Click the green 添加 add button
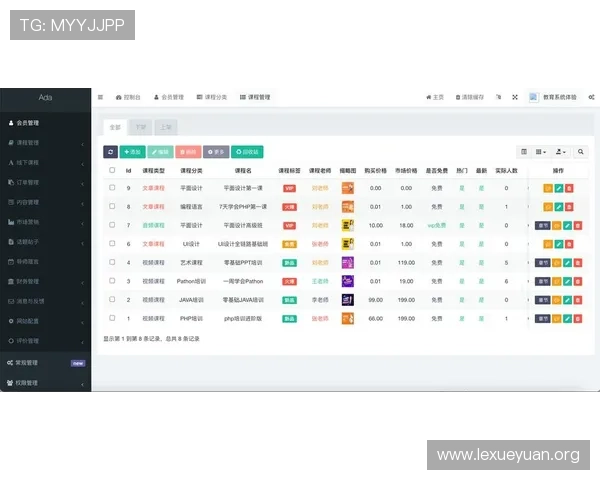 point(132,152)
